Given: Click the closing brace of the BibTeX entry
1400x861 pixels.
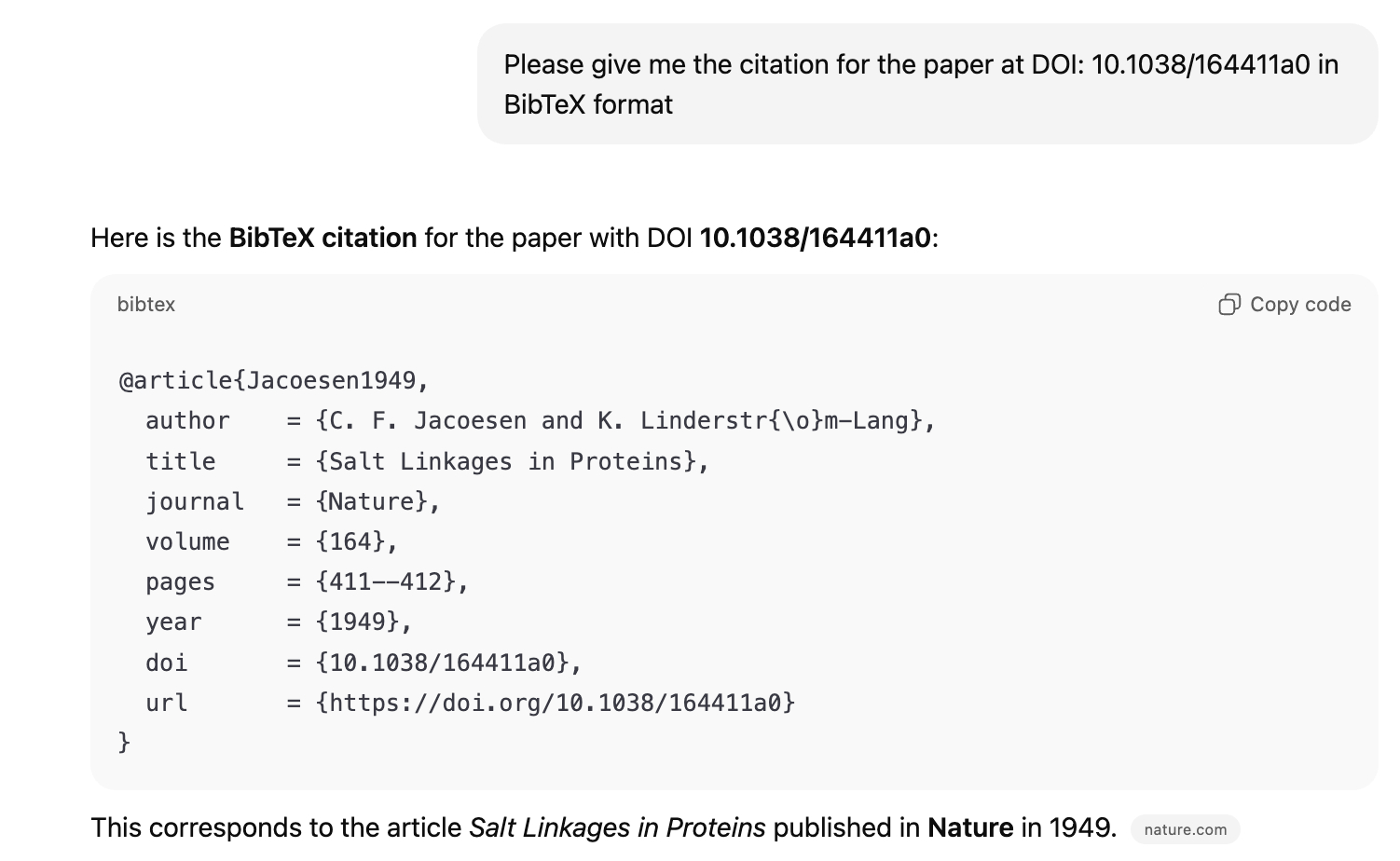Looking at the screenshot, I should pyautogui.click(x=125, y=742).
